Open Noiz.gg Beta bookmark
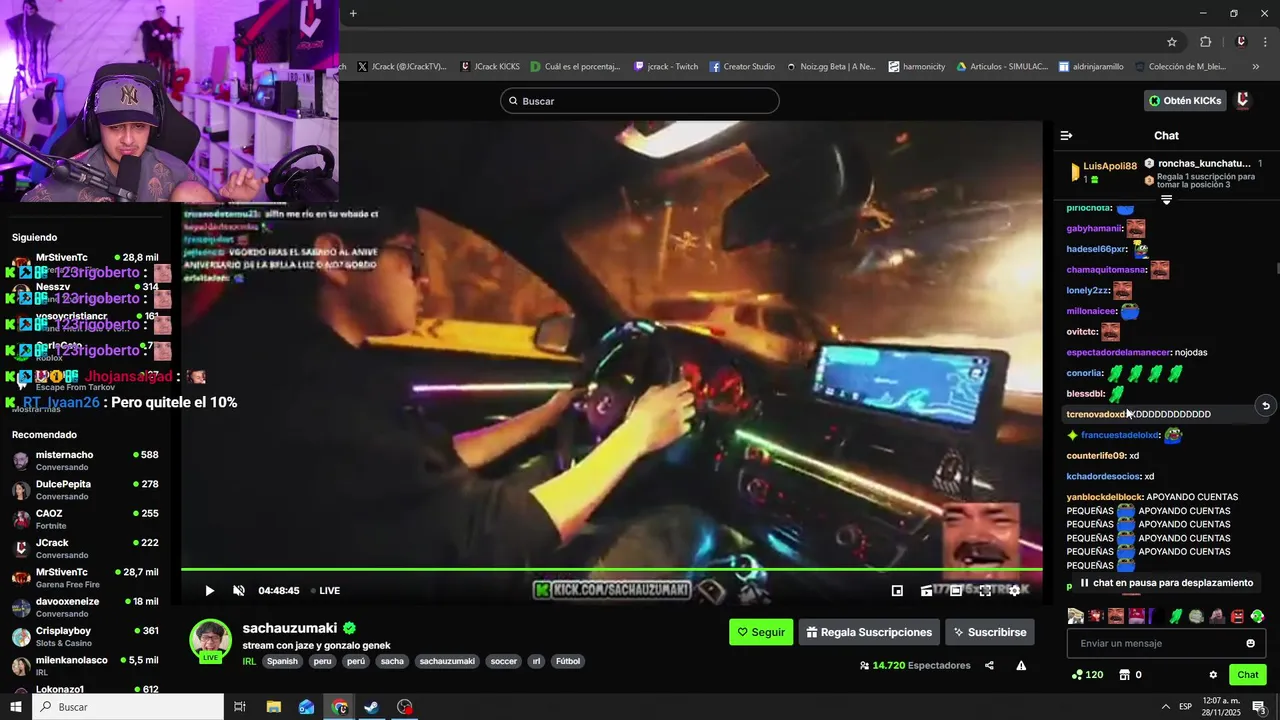Viewport: 1280px width, 720px height. pyautogui.click(x=830, y=67)
